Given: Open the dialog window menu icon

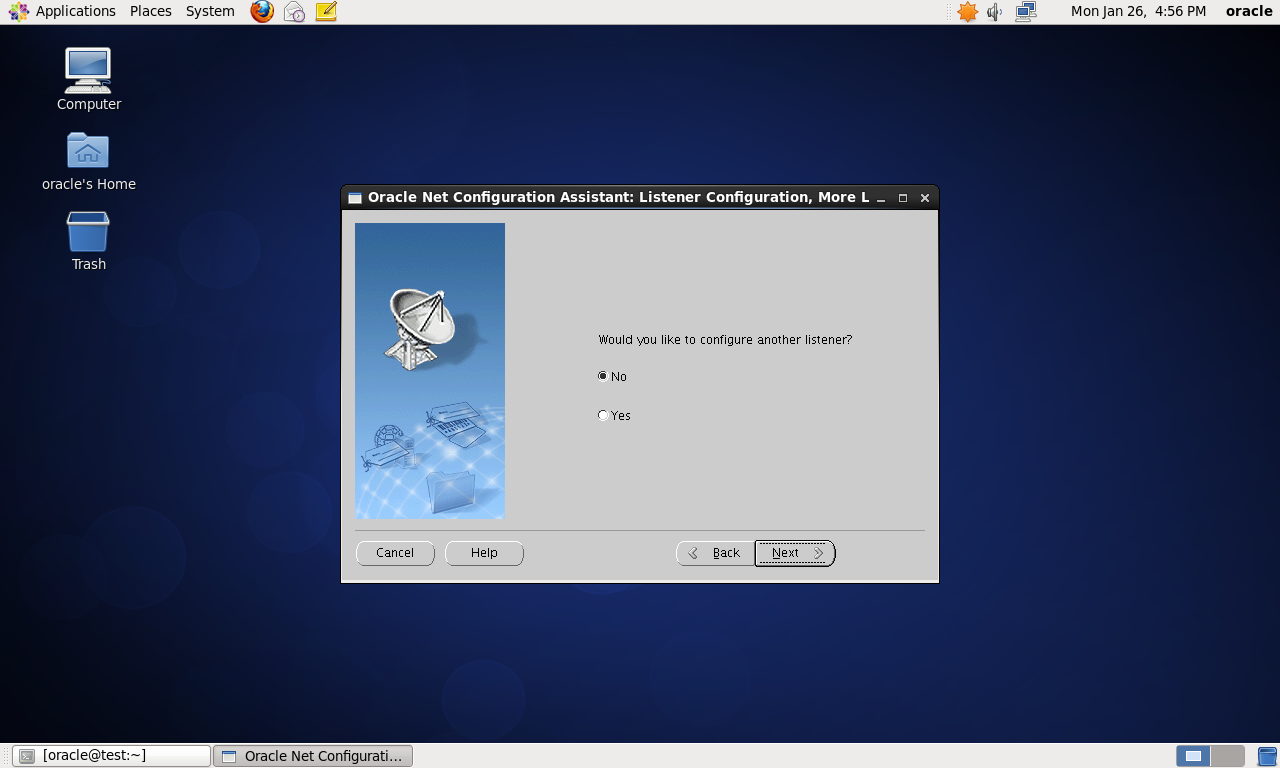Looking at the screenshot, I should (x=355, y=198).
